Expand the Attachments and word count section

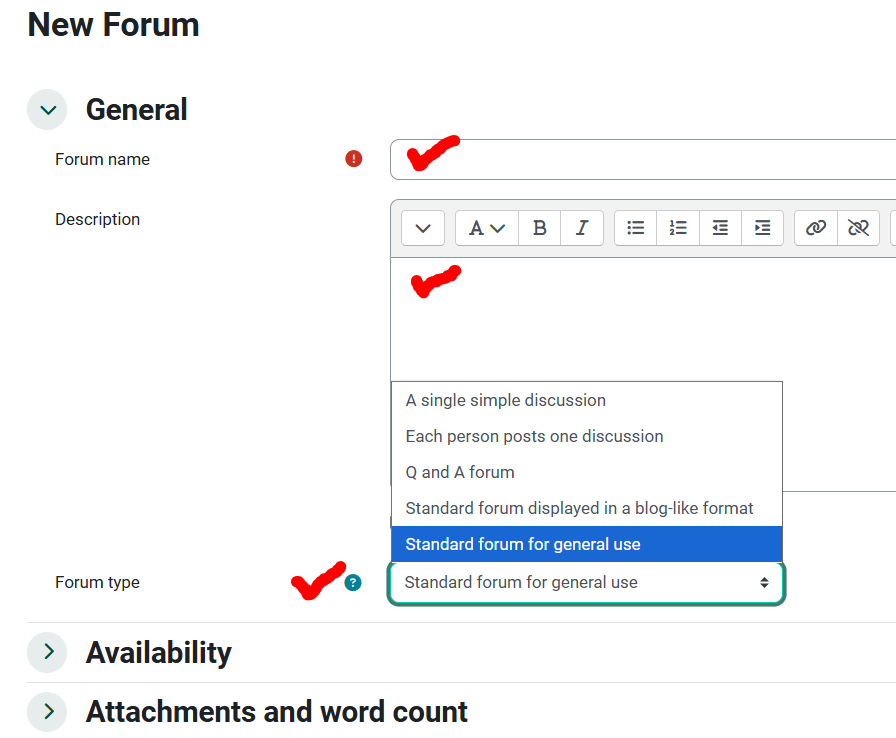click(47, 712)
